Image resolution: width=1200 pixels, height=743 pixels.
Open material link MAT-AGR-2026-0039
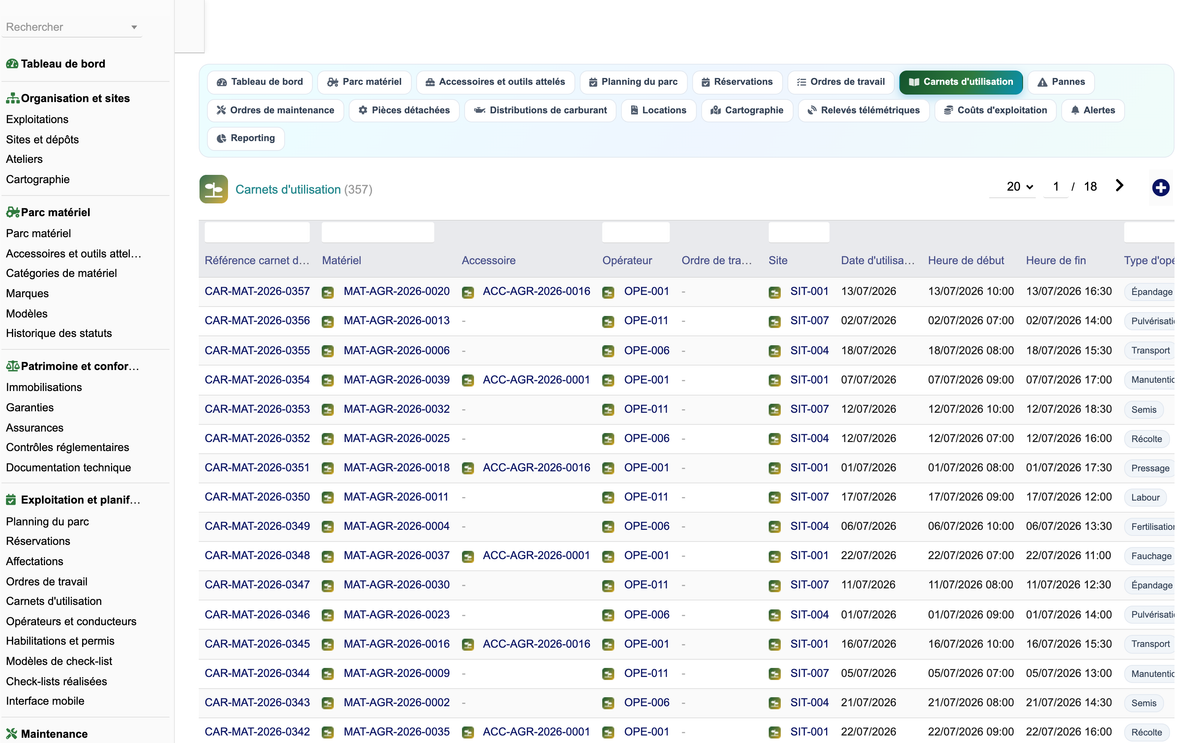tap(397, 380)
